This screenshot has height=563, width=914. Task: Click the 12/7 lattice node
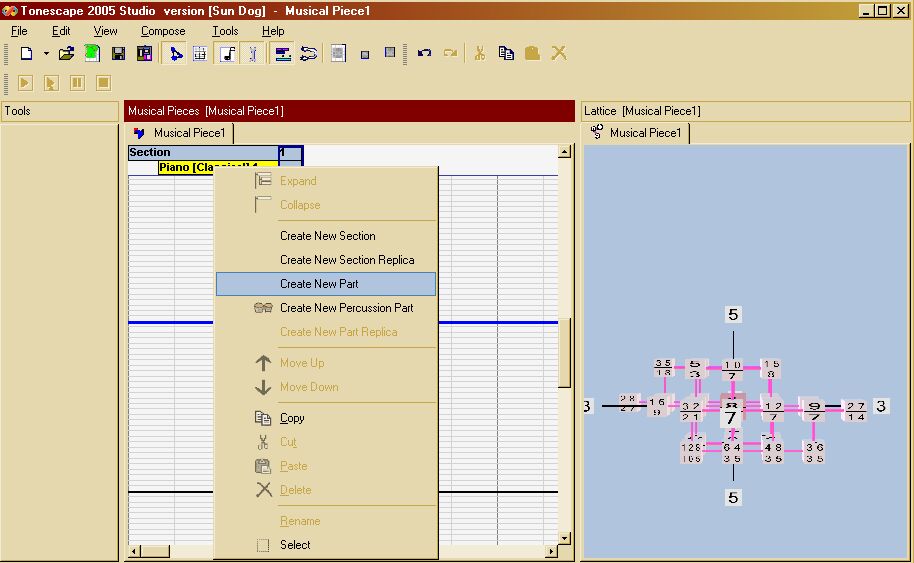click(x=774, y=410)
